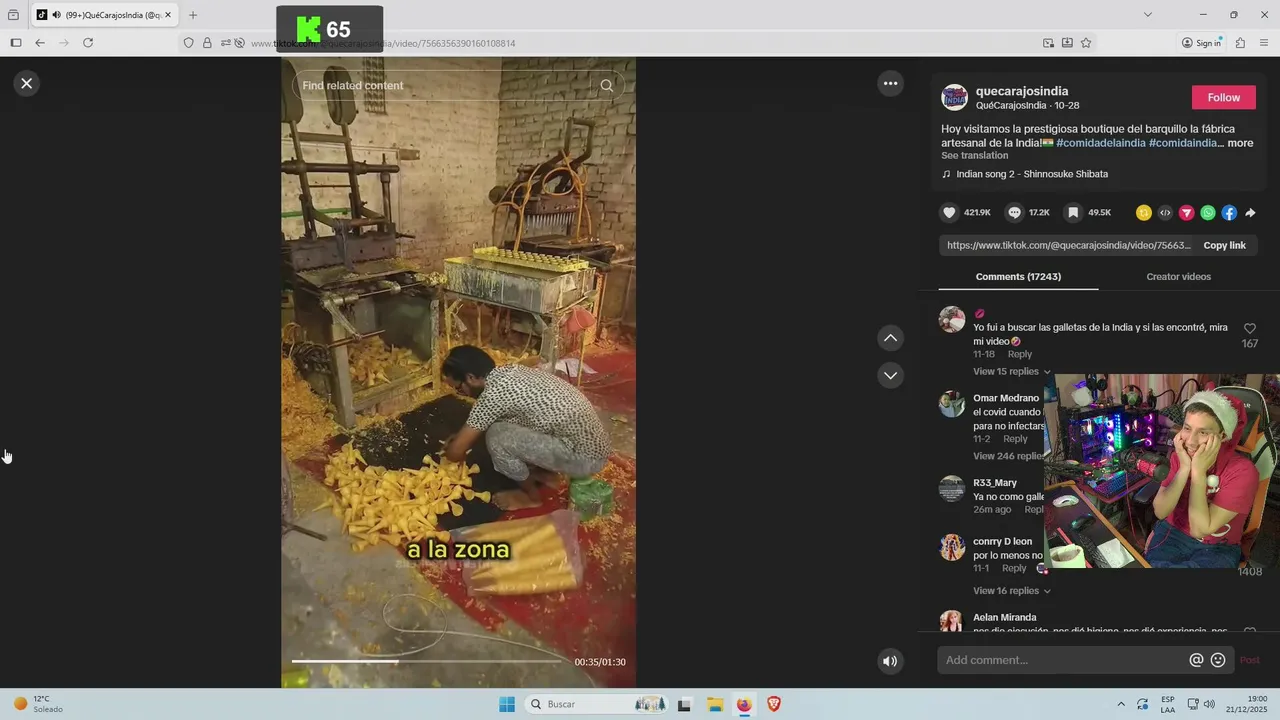This screenshot has width=1280, height=720.
Task: Open R33_Mary's commenter profile
Action: 995,483
